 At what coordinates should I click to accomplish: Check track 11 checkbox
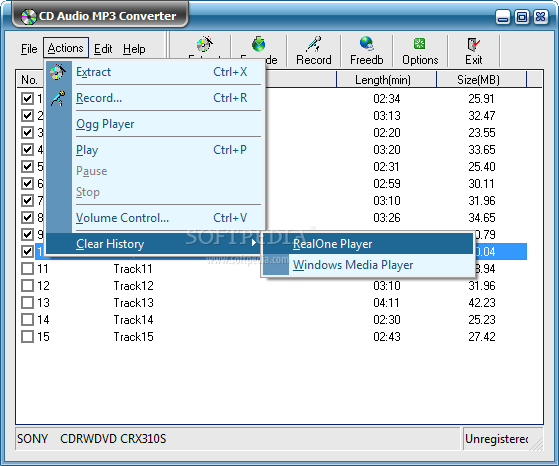click(x=27, y=268)
